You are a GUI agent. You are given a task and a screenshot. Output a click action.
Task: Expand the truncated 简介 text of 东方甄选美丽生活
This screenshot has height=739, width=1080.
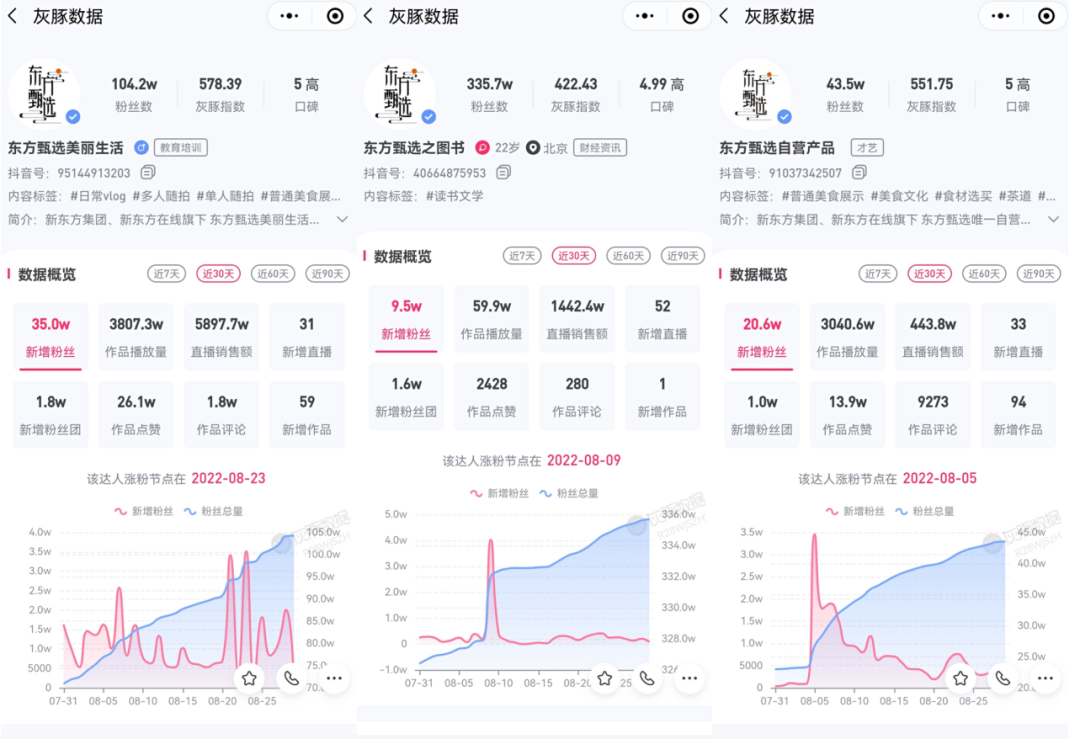coord(340,220)
